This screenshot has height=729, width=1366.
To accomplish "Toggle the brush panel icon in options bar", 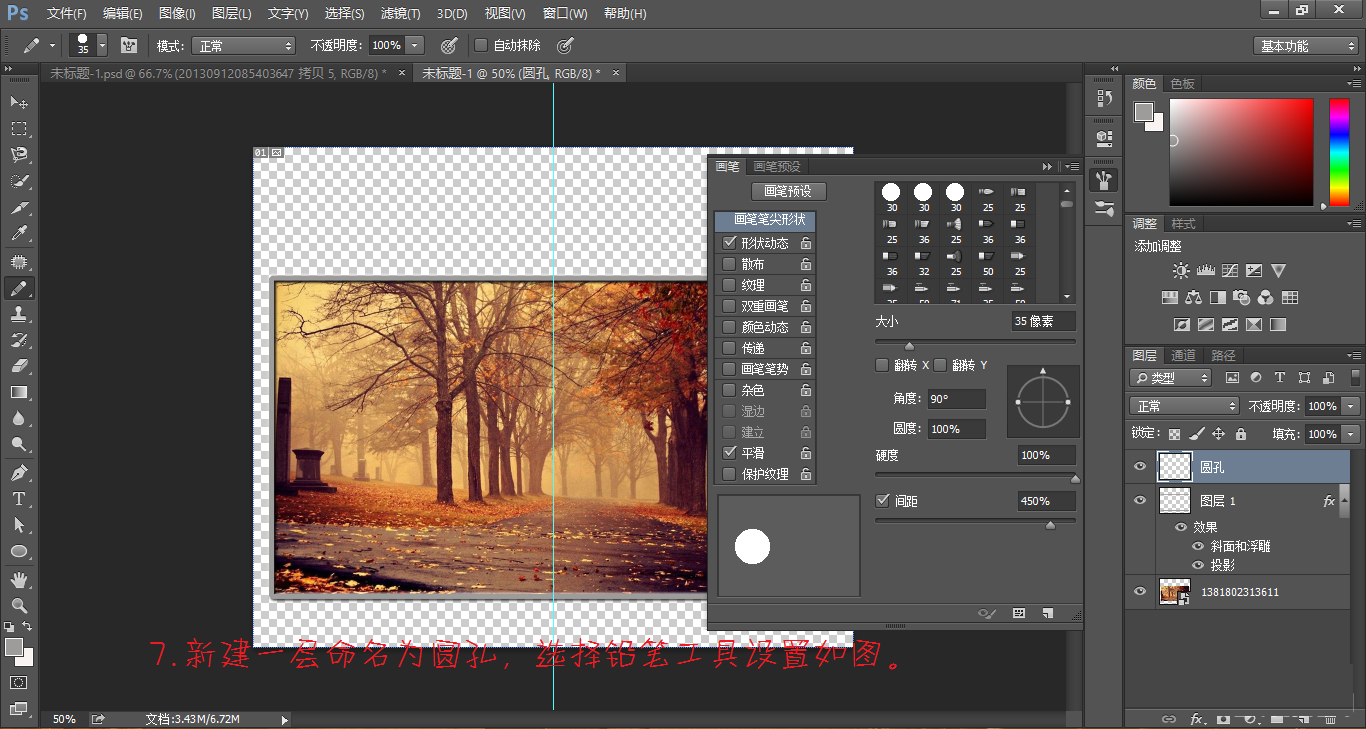I will click(128, 45).
